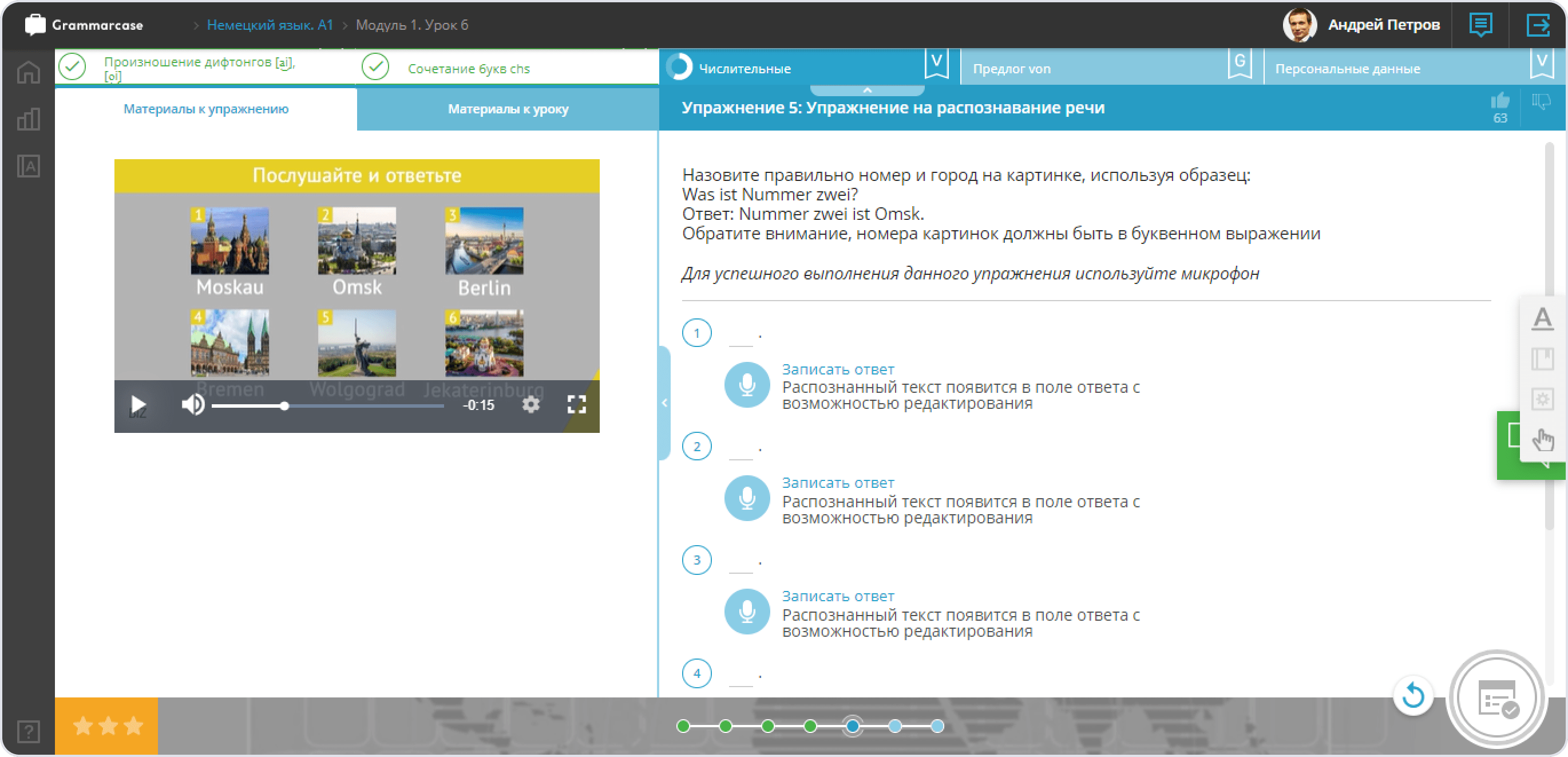Click the Moskau picture in video
The width and height of the screenshot is (1568, 757).
(229, 241)
